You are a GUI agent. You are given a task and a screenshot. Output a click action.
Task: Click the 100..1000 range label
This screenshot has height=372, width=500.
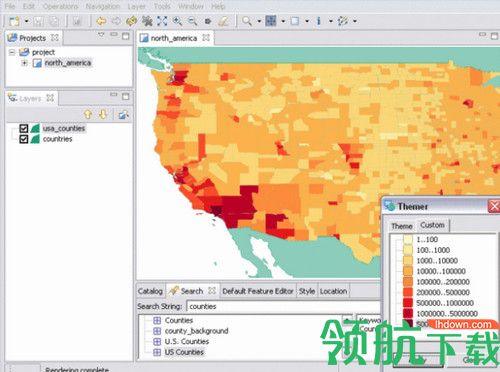coord(433,250)
